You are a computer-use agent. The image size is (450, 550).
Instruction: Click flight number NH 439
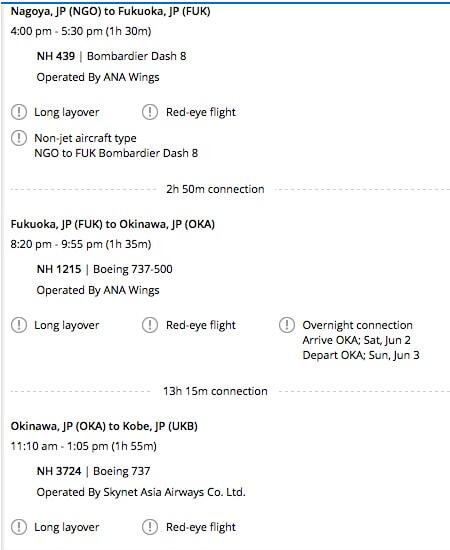tap(56, 56)
